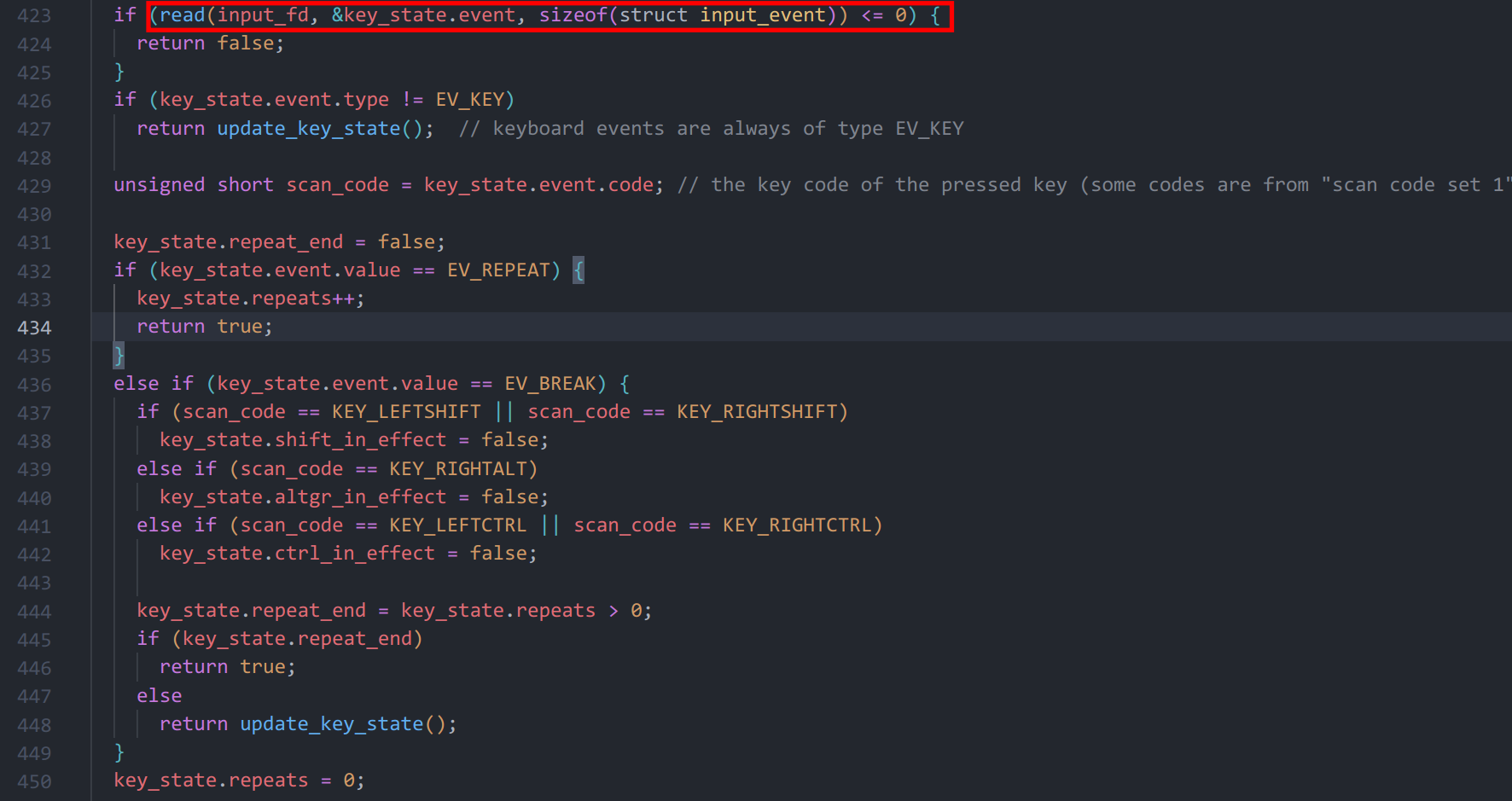Click 'ctrl_in_effect' on line 442

(355, 554)
